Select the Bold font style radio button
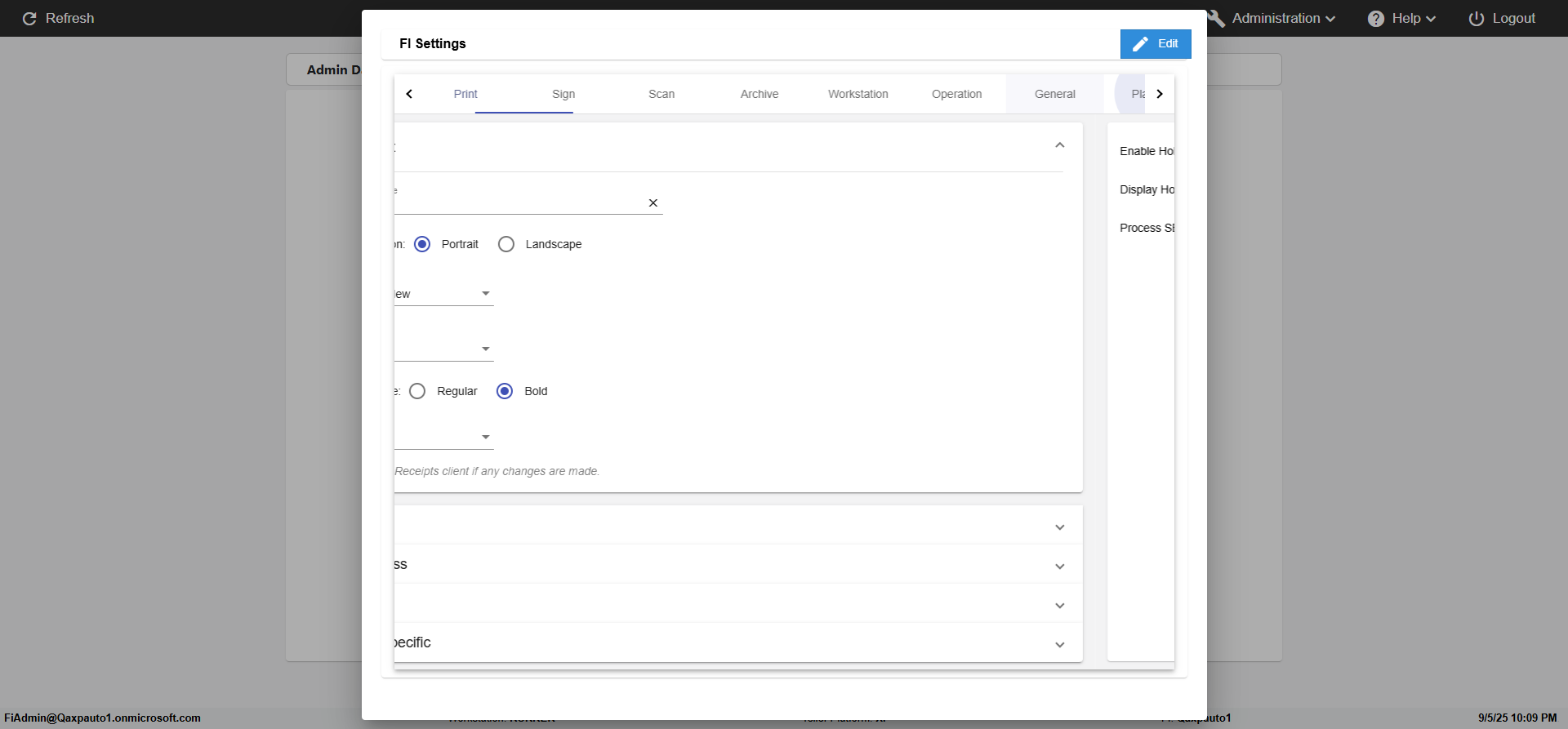The width and height of the screenshot is (1568, 729). coord(505,391)
